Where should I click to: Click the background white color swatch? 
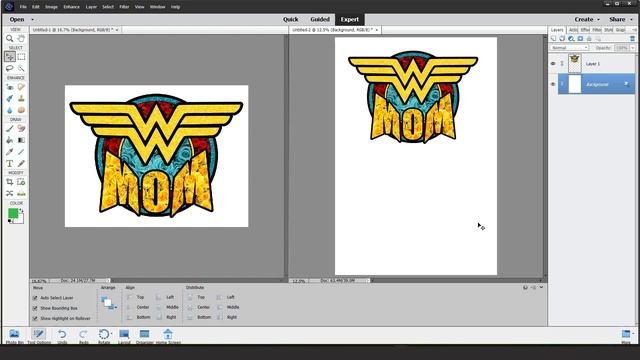pos(20,220)
